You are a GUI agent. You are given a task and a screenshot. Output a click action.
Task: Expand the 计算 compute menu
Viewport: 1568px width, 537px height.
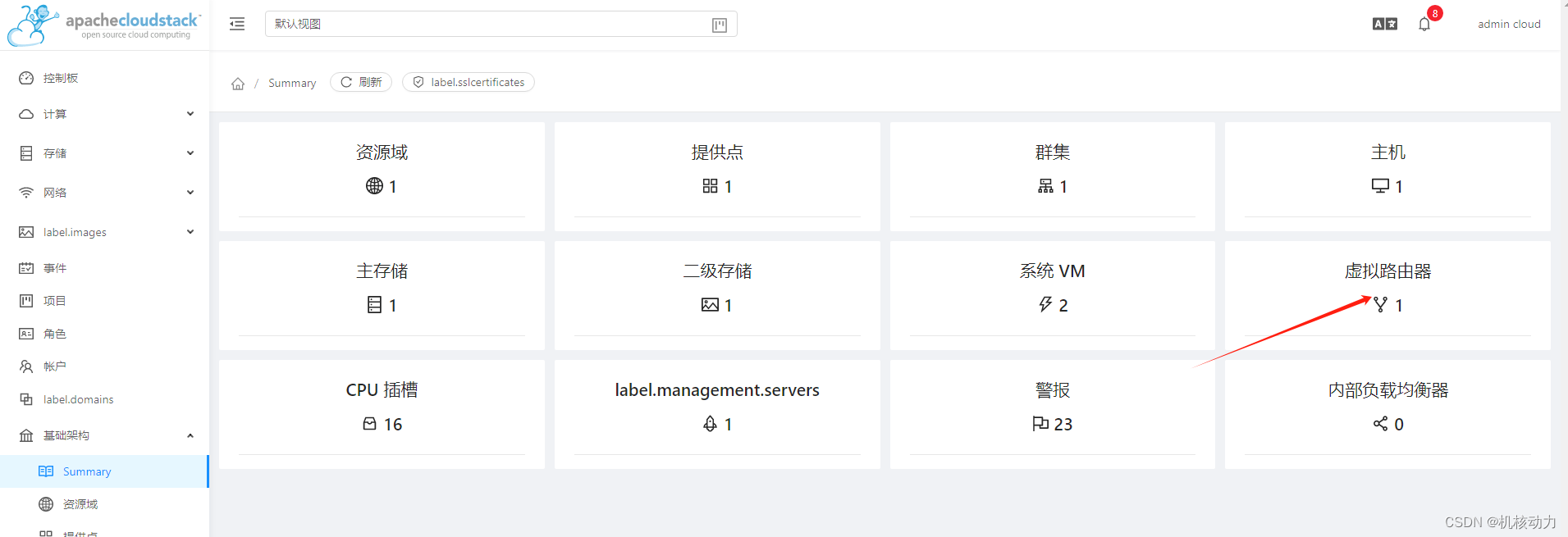click(104, 114)
